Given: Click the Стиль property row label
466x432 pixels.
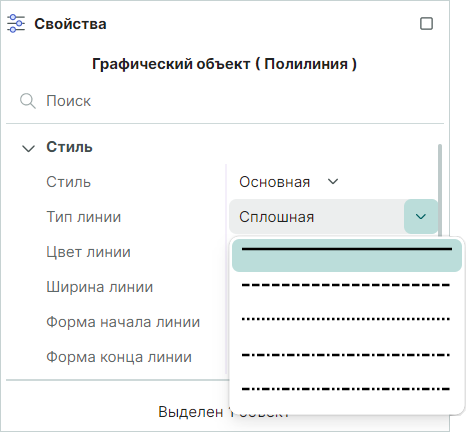Looking at the screenshot, I should [x=68, y=182].
